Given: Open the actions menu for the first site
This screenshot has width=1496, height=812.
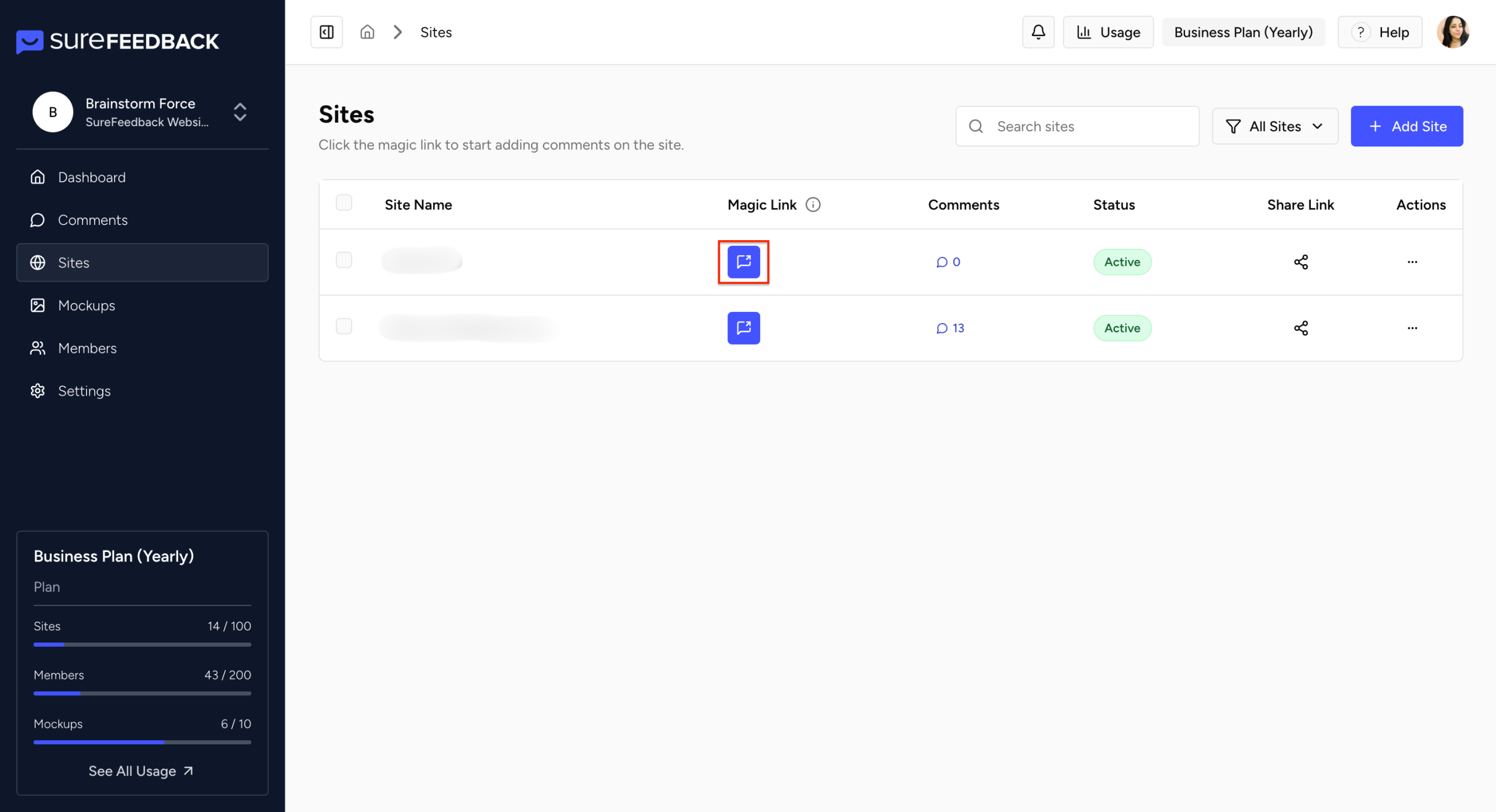Looking at the screenshot, I should click(x=1412, y=262).
